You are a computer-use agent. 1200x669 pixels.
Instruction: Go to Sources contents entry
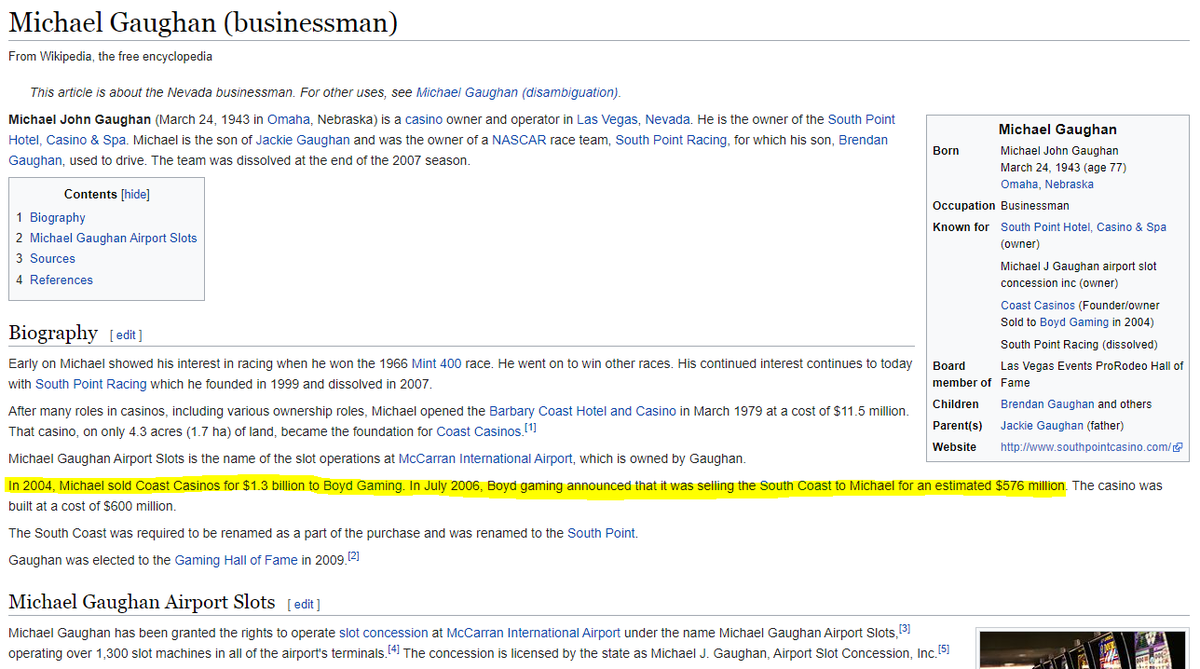tap(52, 258)
